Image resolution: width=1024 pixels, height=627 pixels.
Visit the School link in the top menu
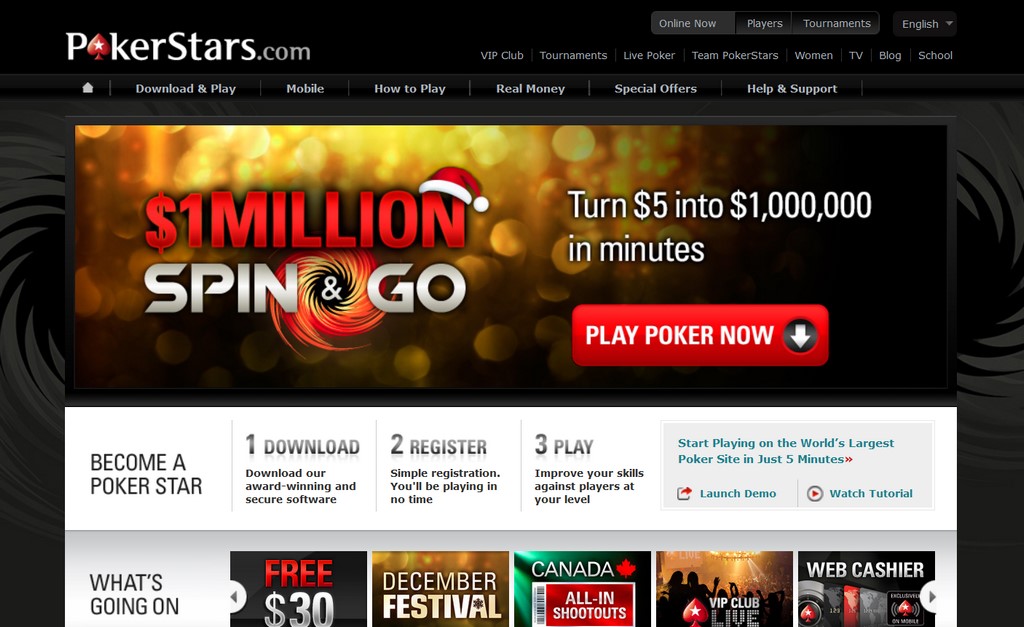point(935,56)
